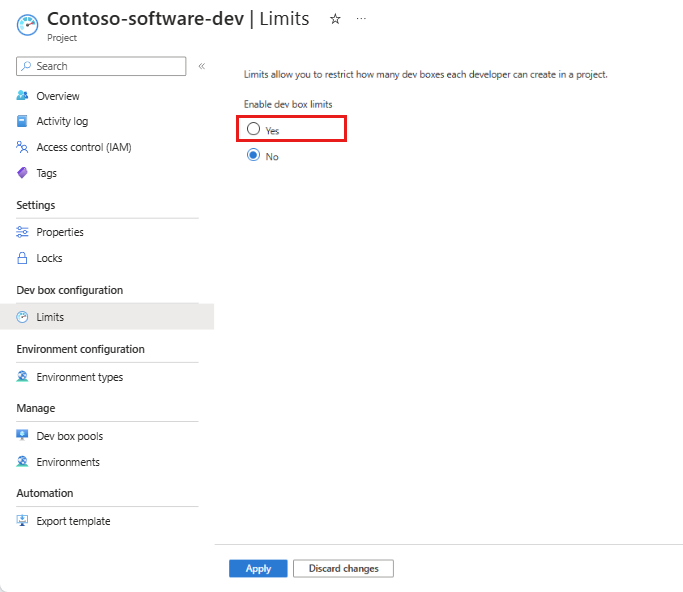Collapse the sidebar with the double chevron
The width and height of the screenshot is (683, 592).
[202, 66]
